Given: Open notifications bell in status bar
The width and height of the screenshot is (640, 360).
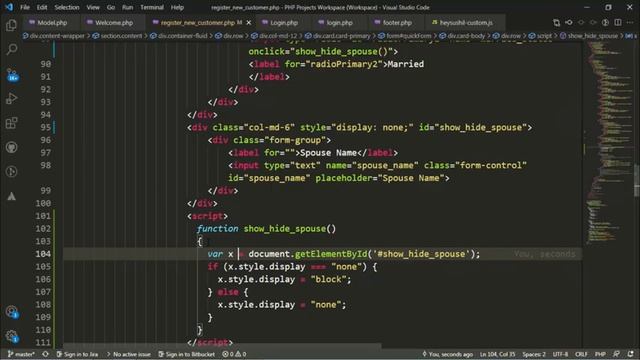Looking at the screenshot, I should point(631,354).
